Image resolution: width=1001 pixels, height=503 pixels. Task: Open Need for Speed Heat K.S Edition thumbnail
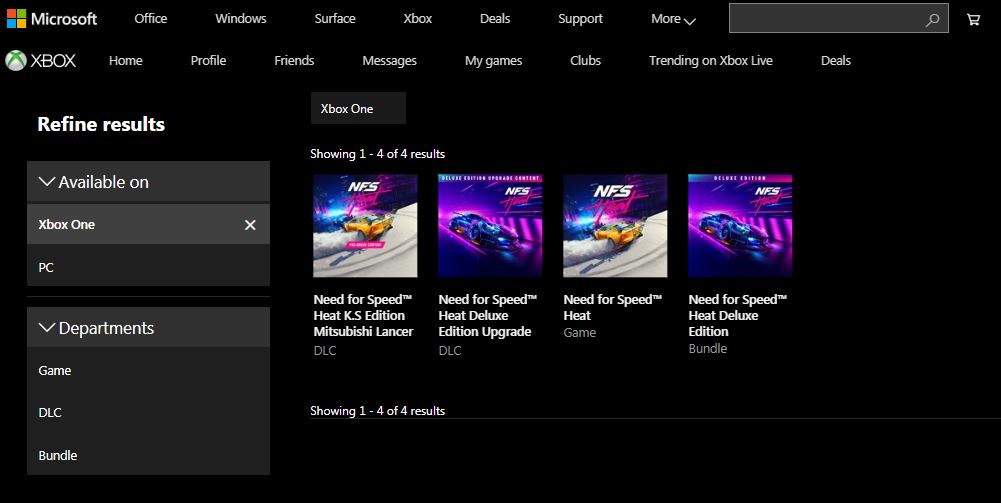365,226
